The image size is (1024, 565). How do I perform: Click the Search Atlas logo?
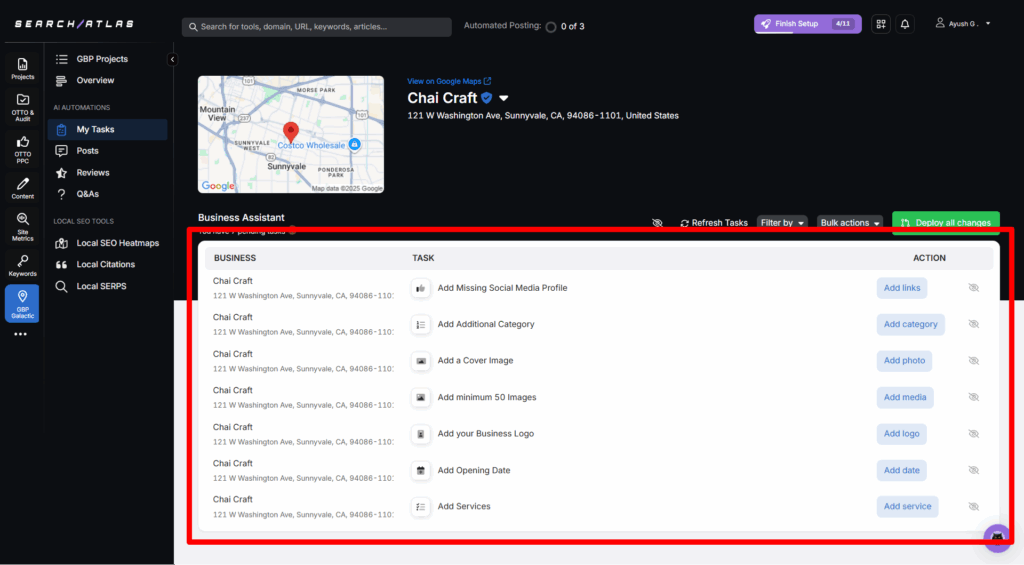click(x=74, y=24)
